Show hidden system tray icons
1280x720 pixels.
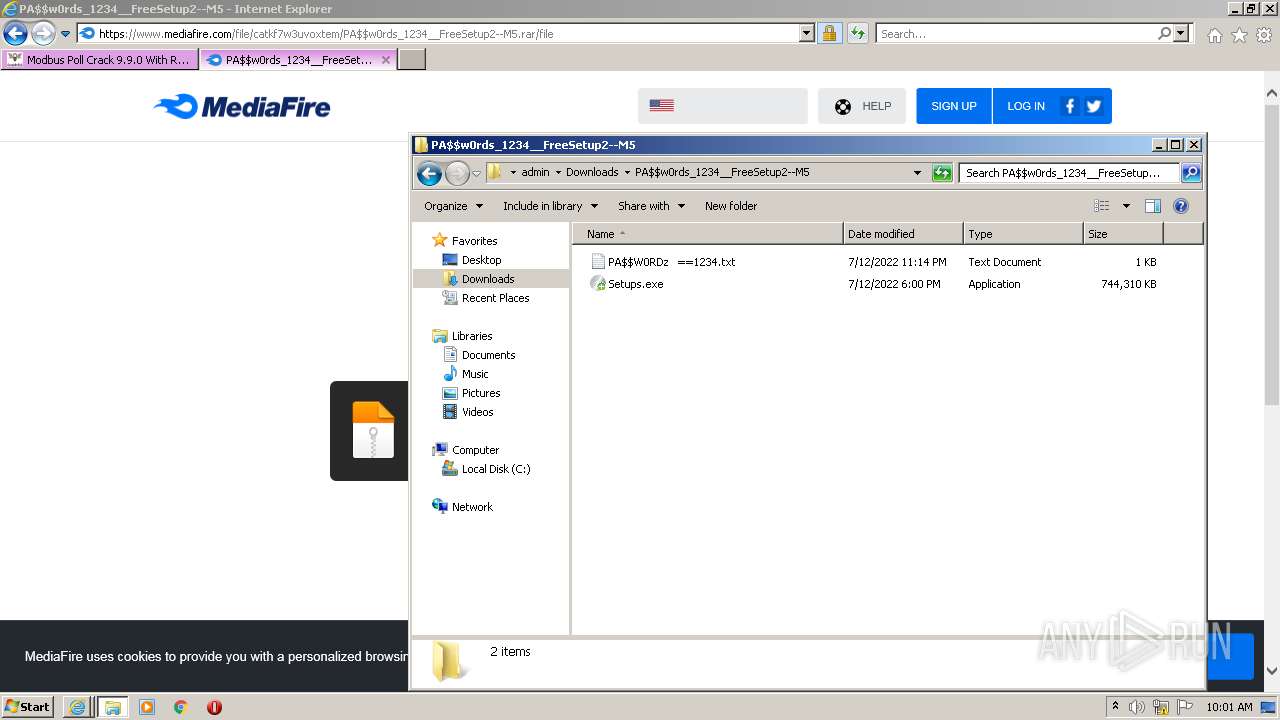(x=1115, y=707)
